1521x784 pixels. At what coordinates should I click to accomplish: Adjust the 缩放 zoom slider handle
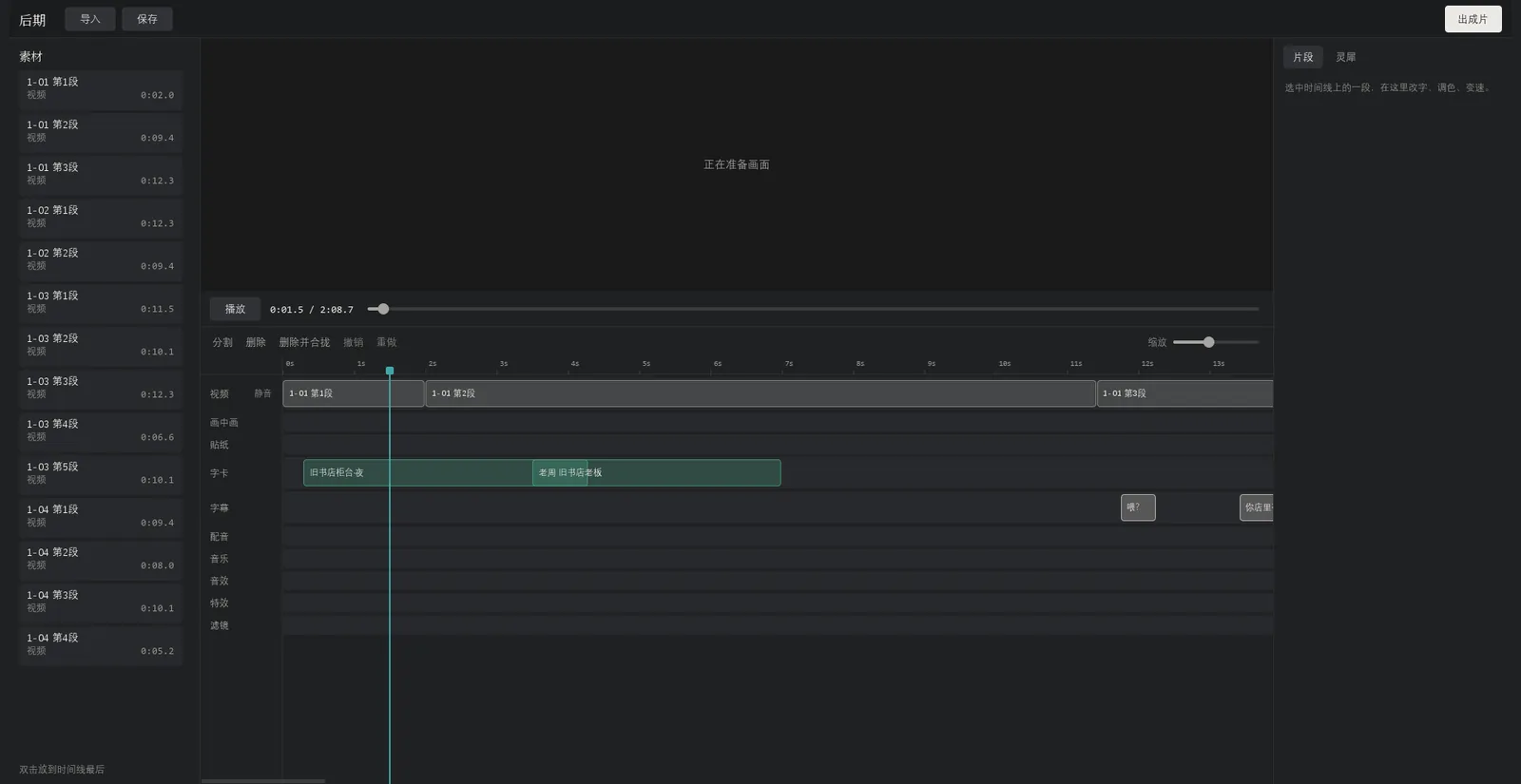1208,342
